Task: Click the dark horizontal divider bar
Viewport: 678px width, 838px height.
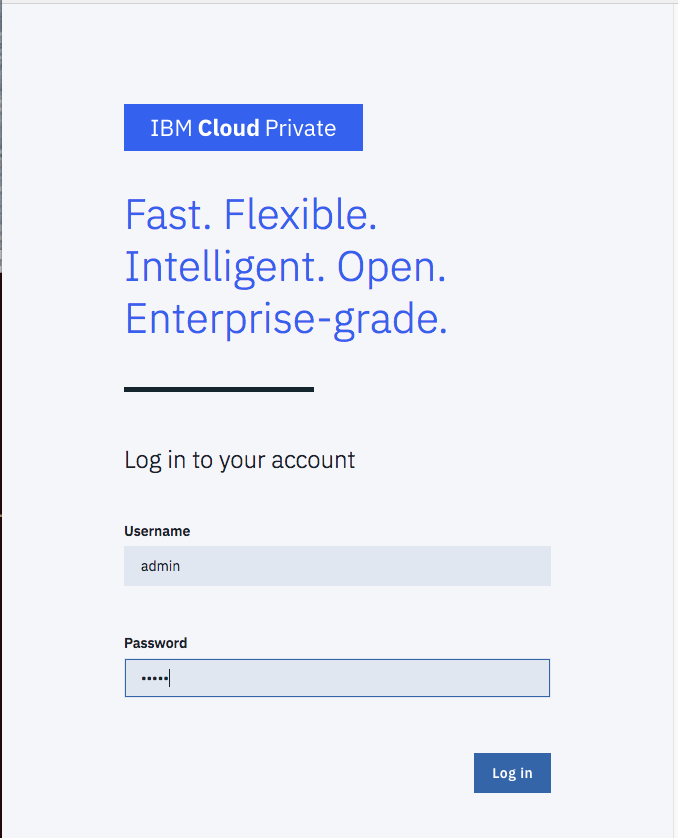Action: click(x=218, y=388)
